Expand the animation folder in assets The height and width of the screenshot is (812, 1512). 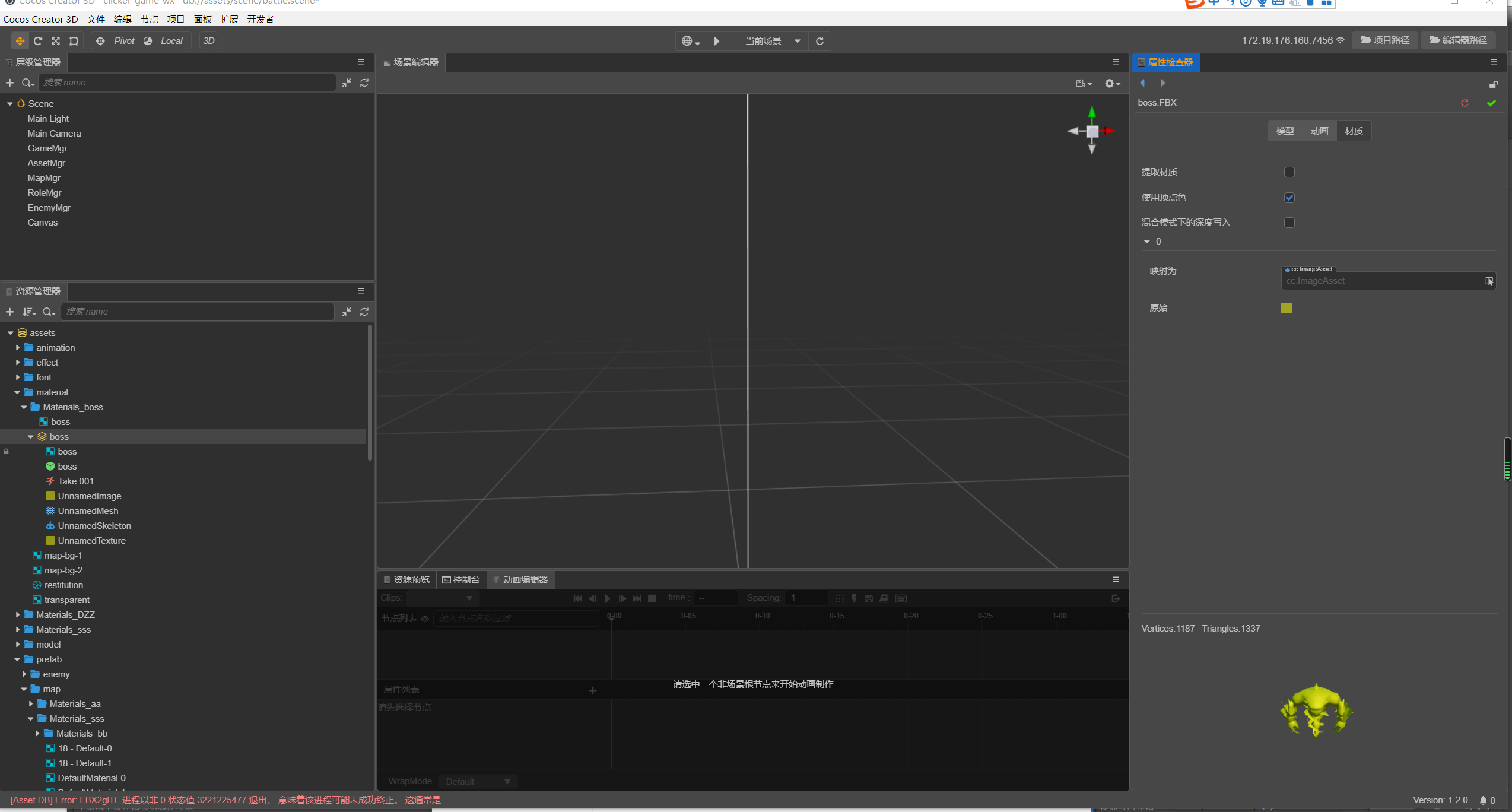pos(18,348)
